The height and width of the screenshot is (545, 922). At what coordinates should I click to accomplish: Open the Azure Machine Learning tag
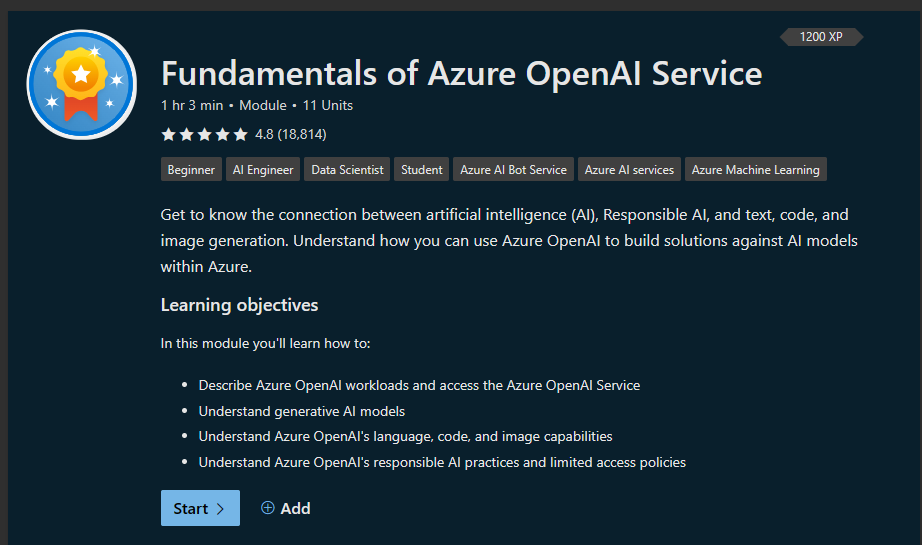click(x=756, y=169)
